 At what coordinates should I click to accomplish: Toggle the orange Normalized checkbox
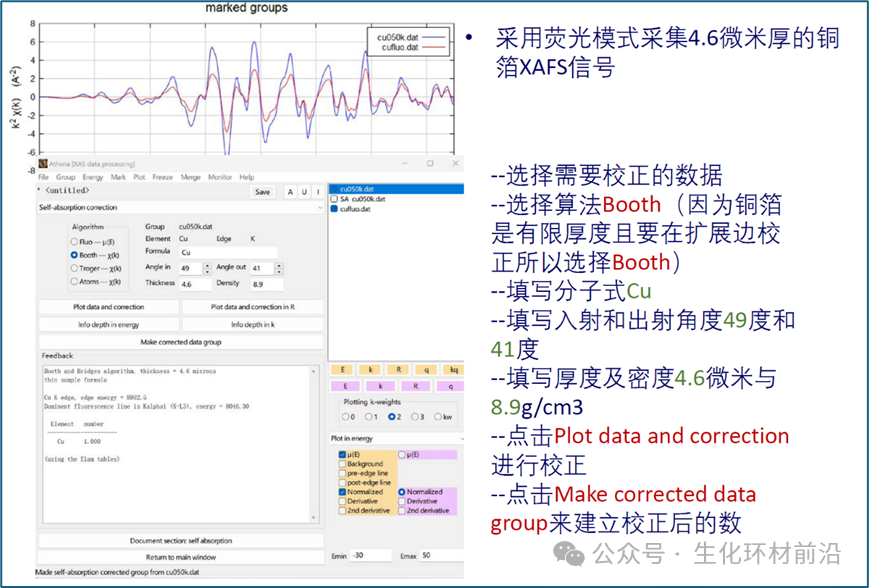(342, 492)
